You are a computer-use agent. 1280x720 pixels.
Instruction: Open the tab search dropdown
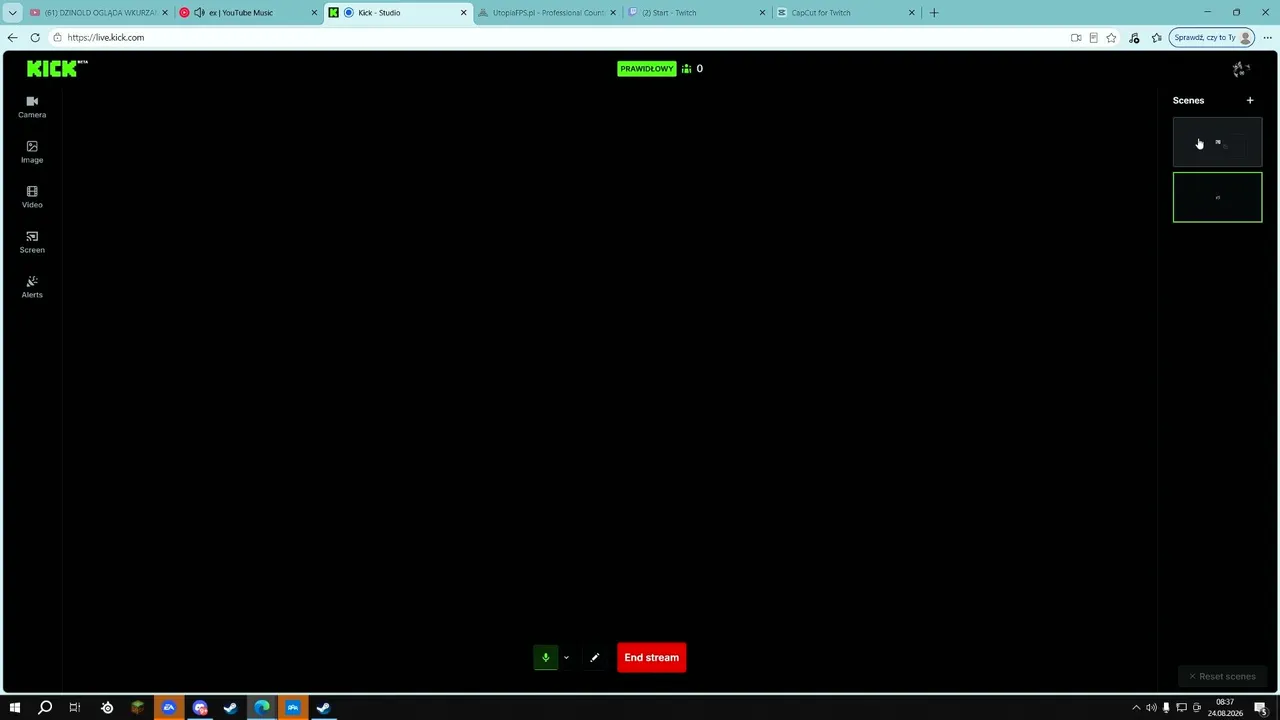tap(12, 13)
